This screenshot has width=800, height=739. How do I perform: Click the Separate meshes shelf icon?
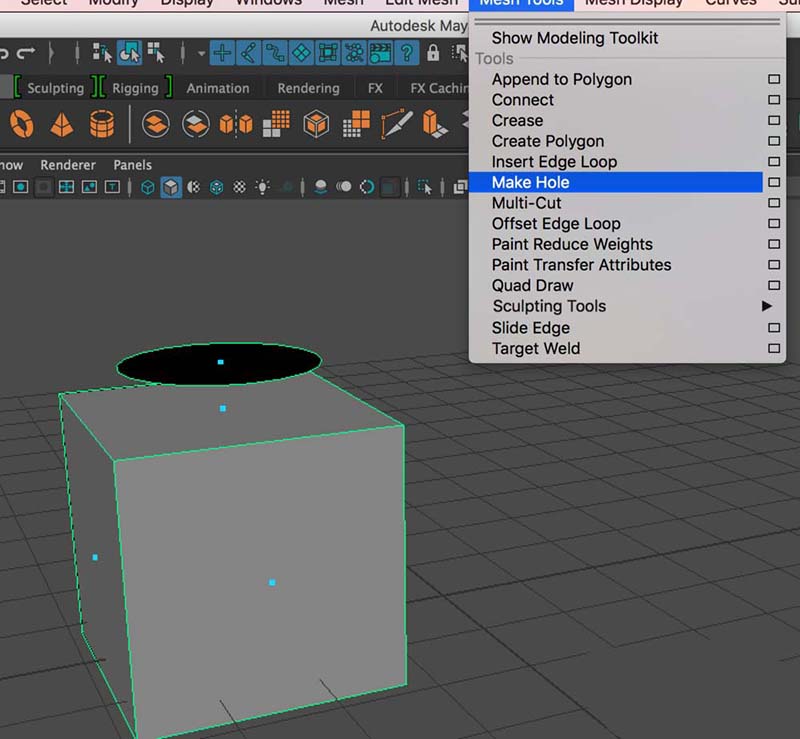coord(196,124)
